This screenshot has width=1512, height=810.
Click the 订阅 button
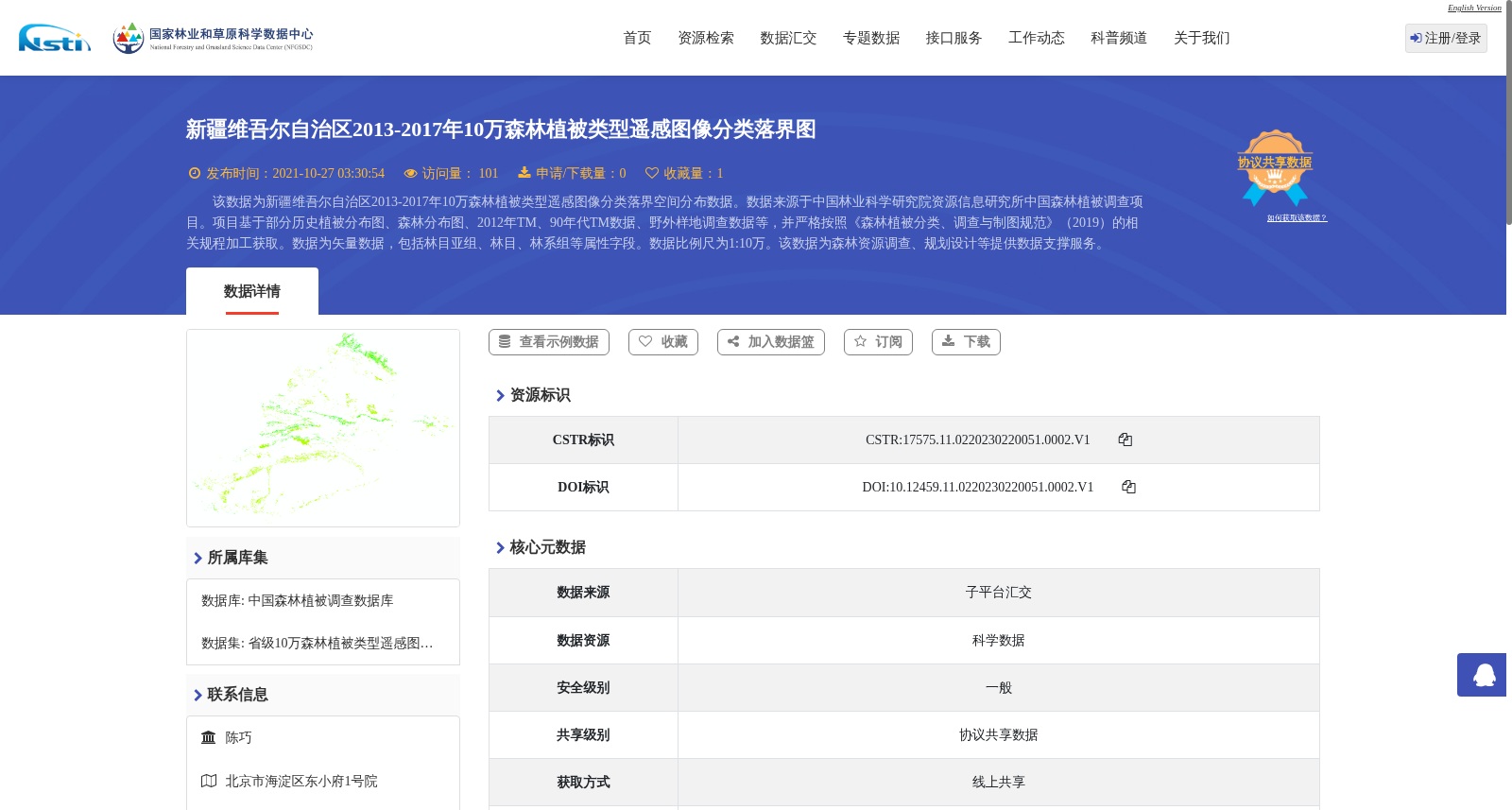(878, 342)
